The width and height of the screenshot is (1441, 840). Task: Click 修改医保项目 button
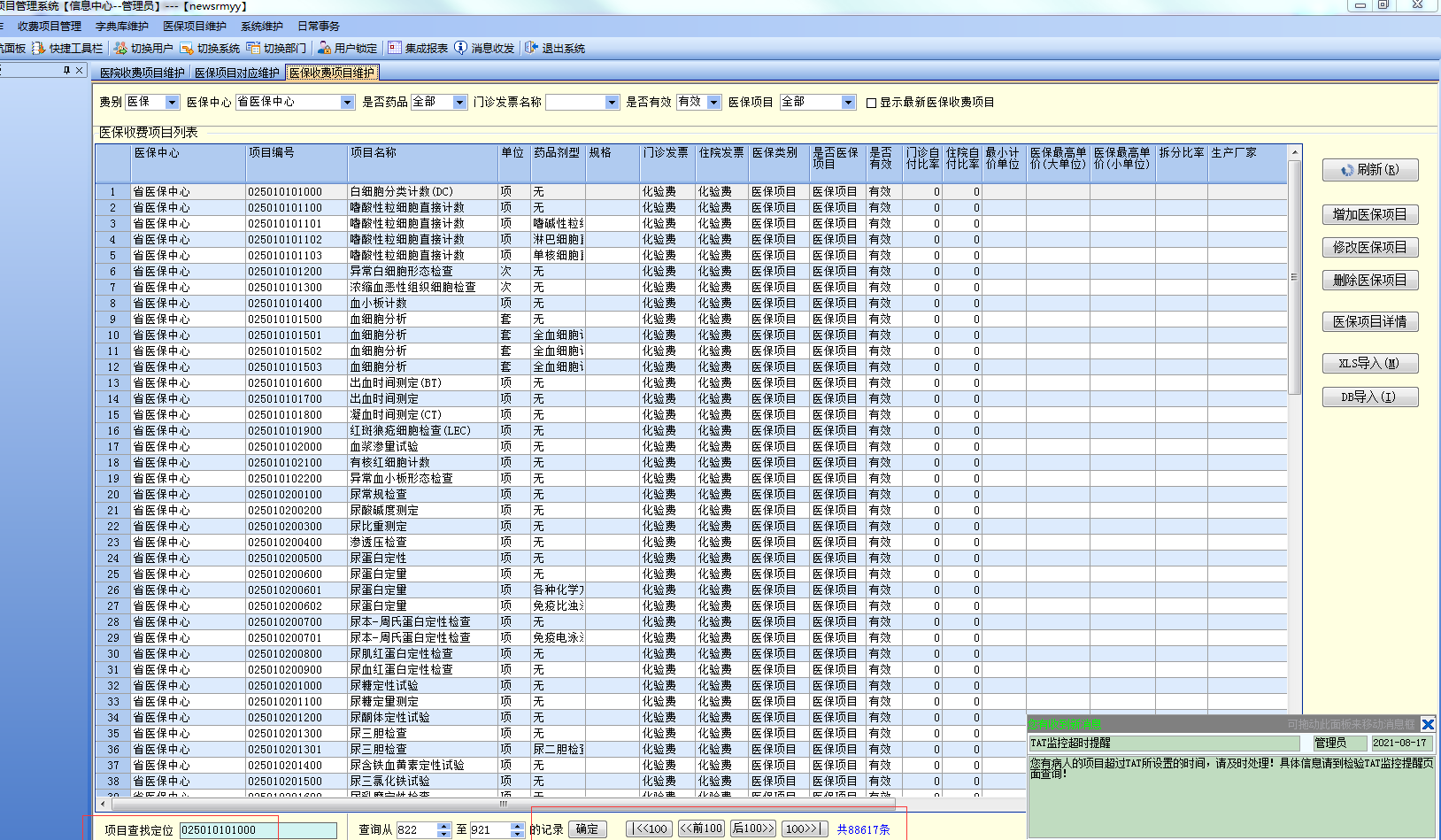(1370, 248)
